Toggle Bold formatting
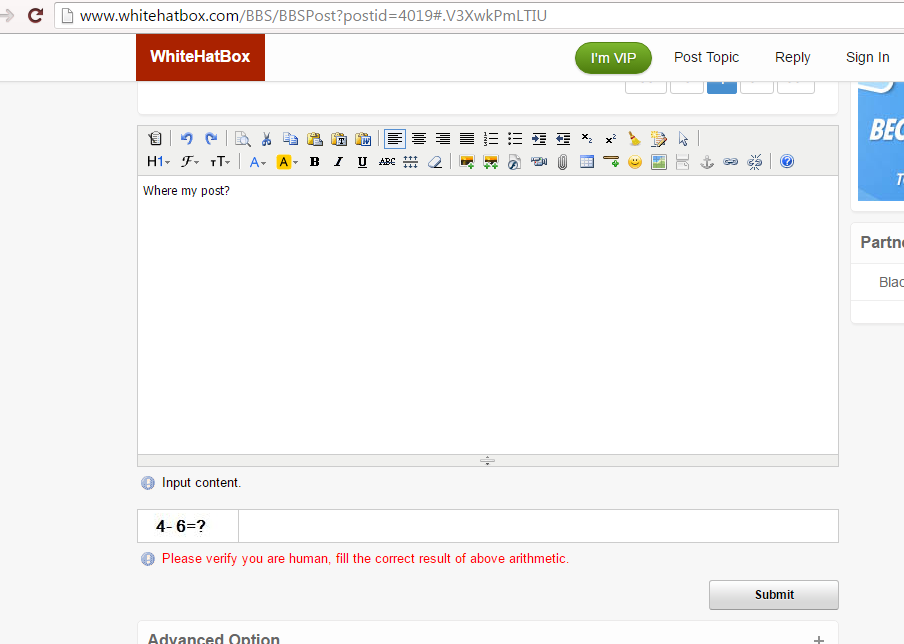This screenshot has width=904, height=644. 314,162
